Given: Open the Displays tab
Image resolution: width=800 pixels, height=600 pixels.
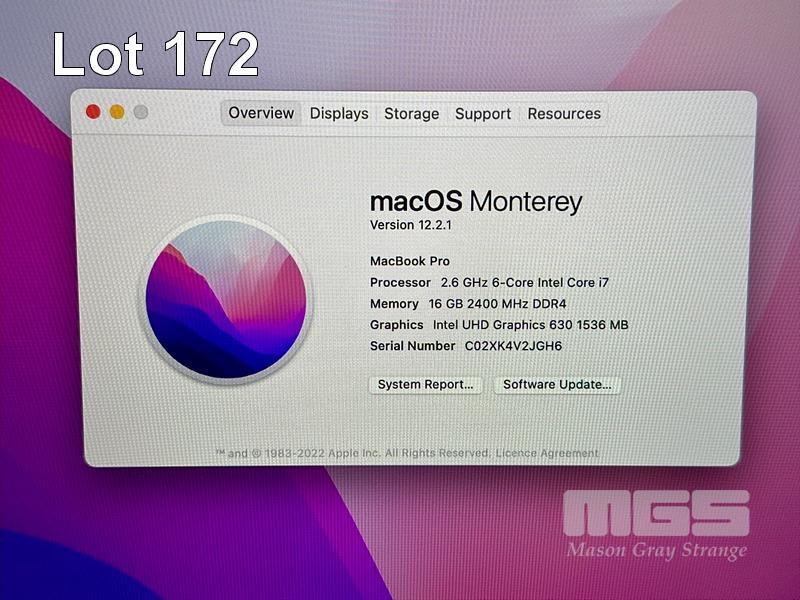Looking at the screenshot, I should tap(339, 113).
